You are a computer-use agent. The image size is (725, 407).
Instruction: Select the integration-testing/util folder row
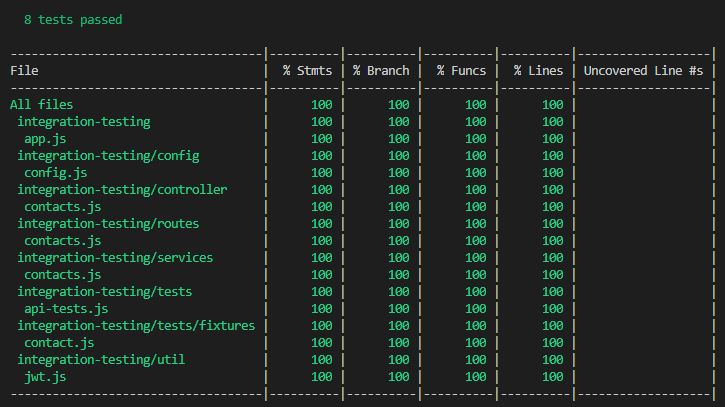tap(100, 359)
